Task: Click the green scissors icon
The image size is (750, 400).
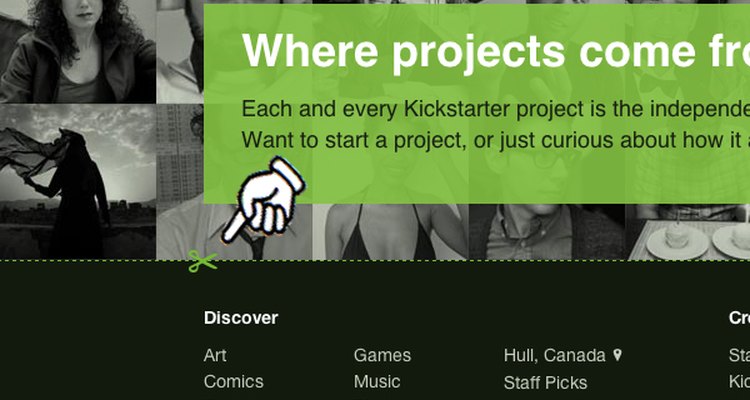Action: 203,262
